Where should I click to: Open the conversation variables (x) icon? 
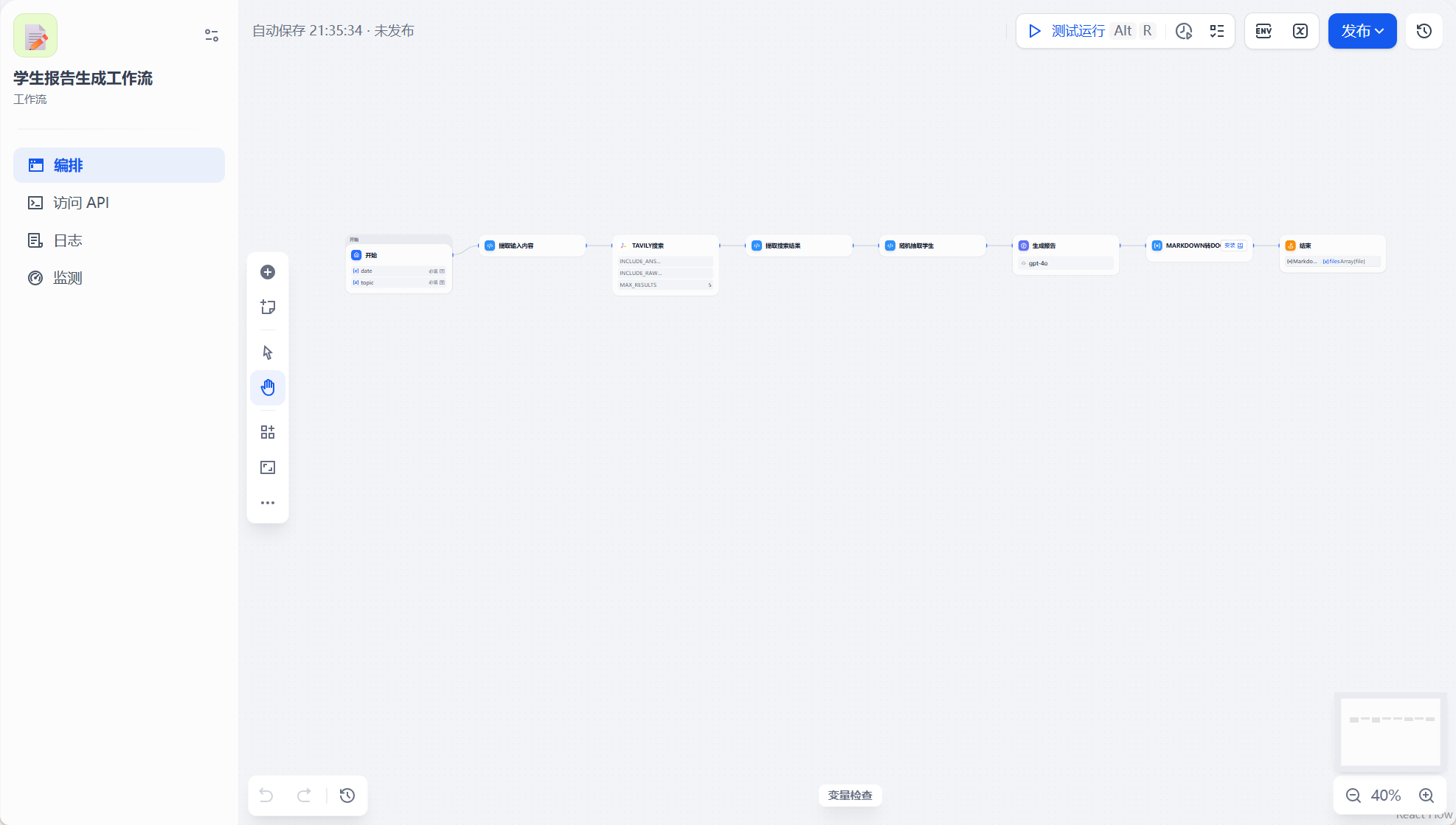(1300, 31)
